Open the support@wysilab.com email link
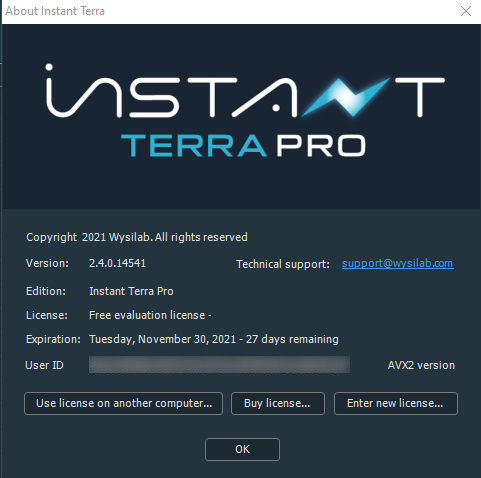This screenshot has height=478, width=481. (397, 263)
